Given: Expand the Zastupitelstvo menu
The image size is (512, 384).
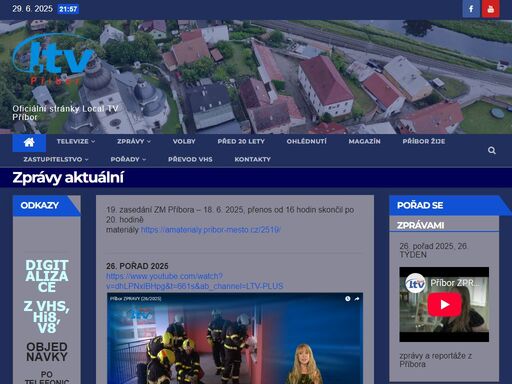Looking at the screenshot, I should [x=56, y=159].
